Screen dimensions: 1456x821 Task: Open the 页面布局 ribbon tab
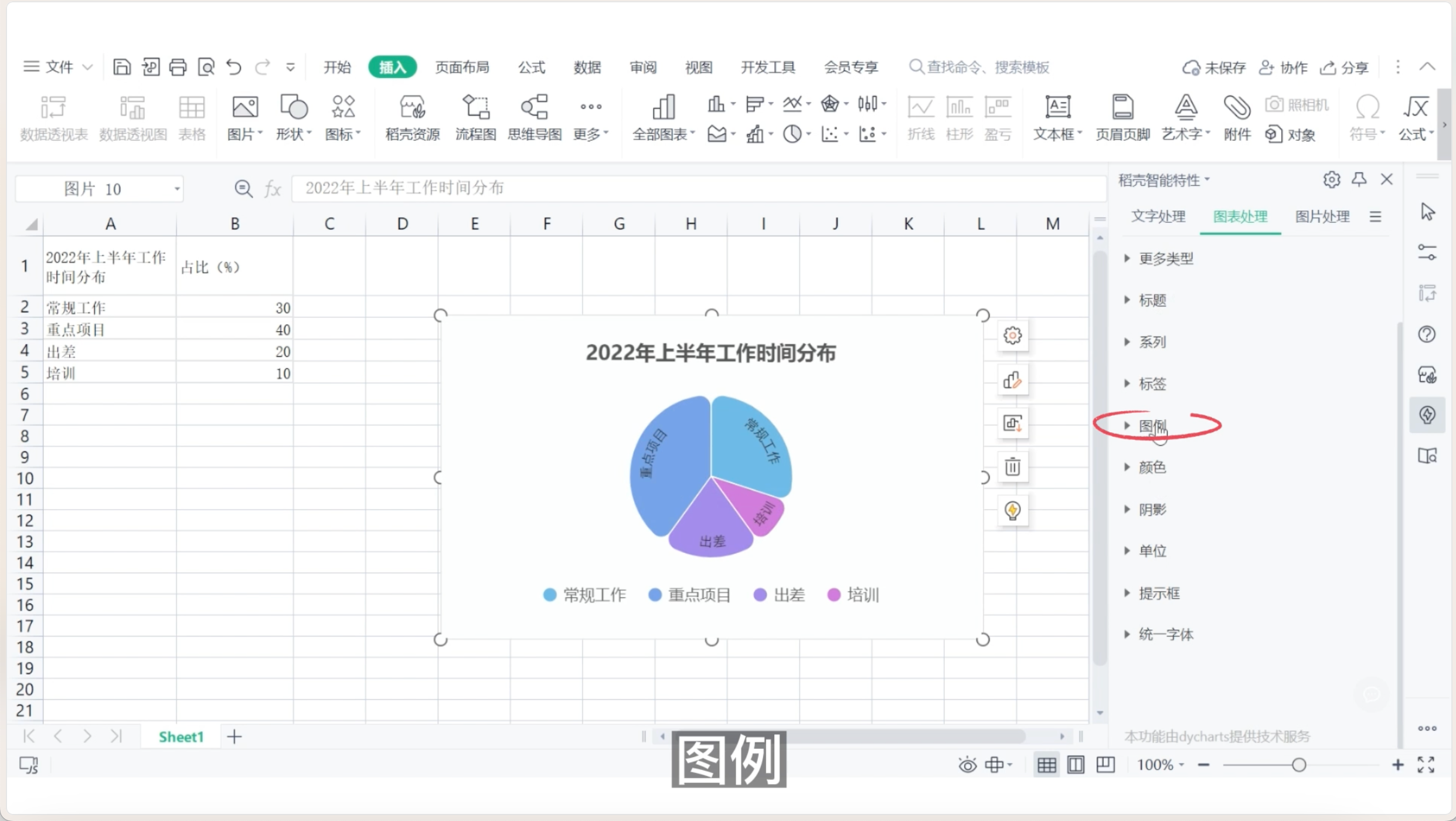click(x=462, y=67)
